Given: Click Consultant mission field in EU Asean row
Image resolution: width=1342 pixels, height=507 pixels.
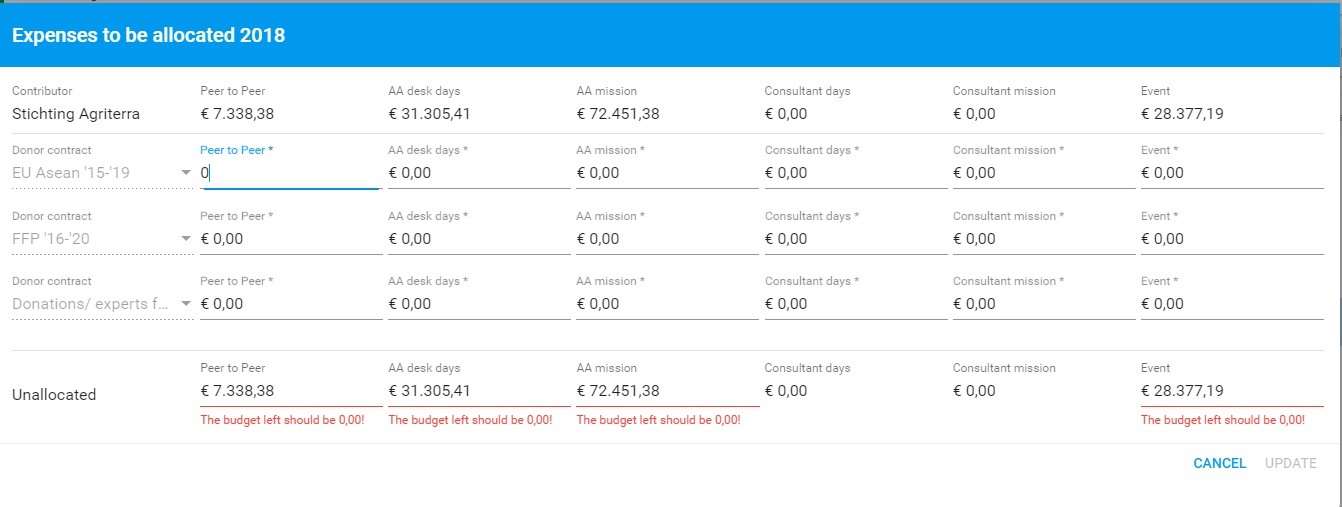Looking at the screenshot, I should [1043, 173].
